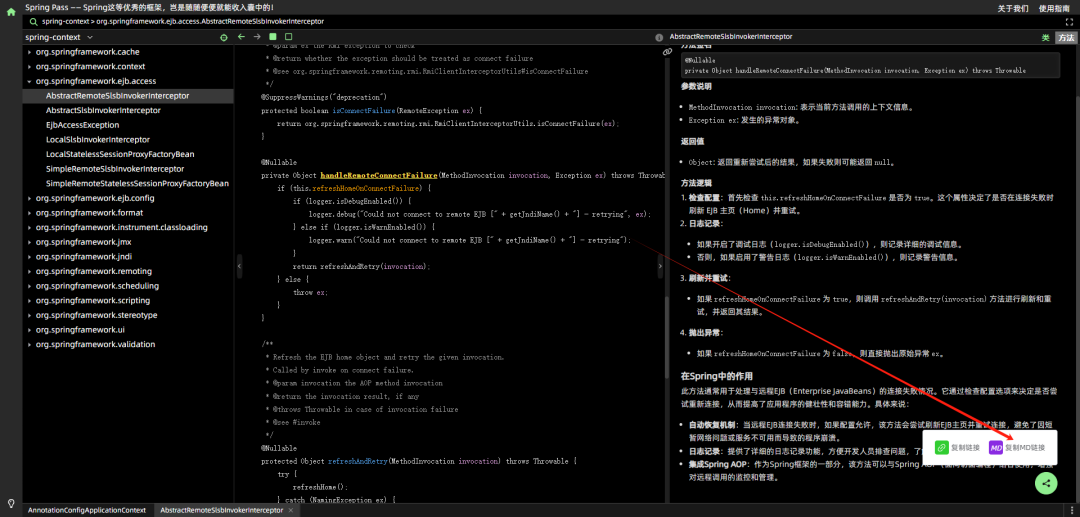This screenshot has width=1080, height=517.
Task: Expand org.springframework.scripting package
Action: point(28,301)
